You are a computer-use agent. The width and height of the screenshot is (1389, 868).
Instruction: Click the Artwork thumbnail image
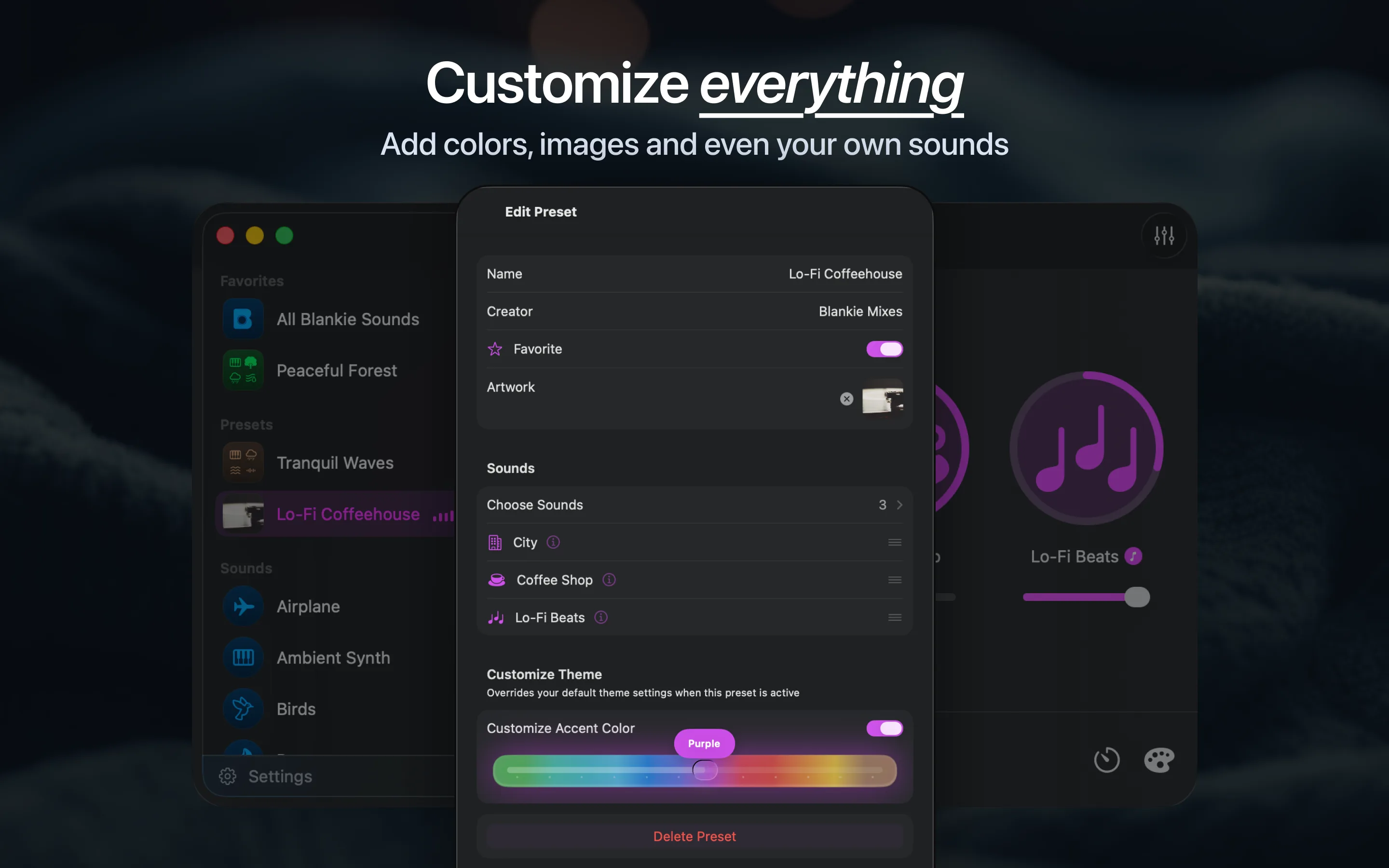tap(883, 399)
